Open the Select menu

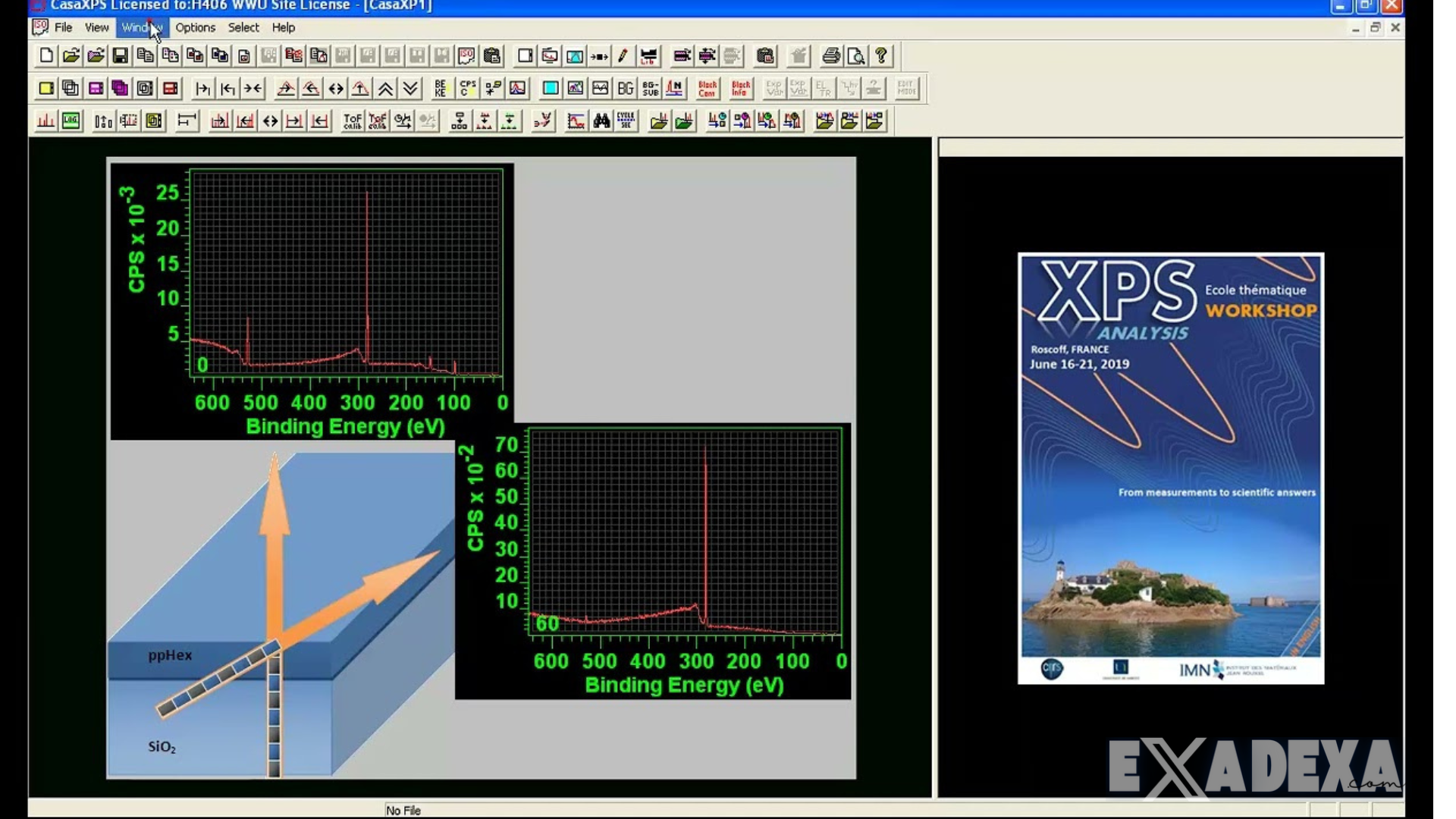(243, 27)
